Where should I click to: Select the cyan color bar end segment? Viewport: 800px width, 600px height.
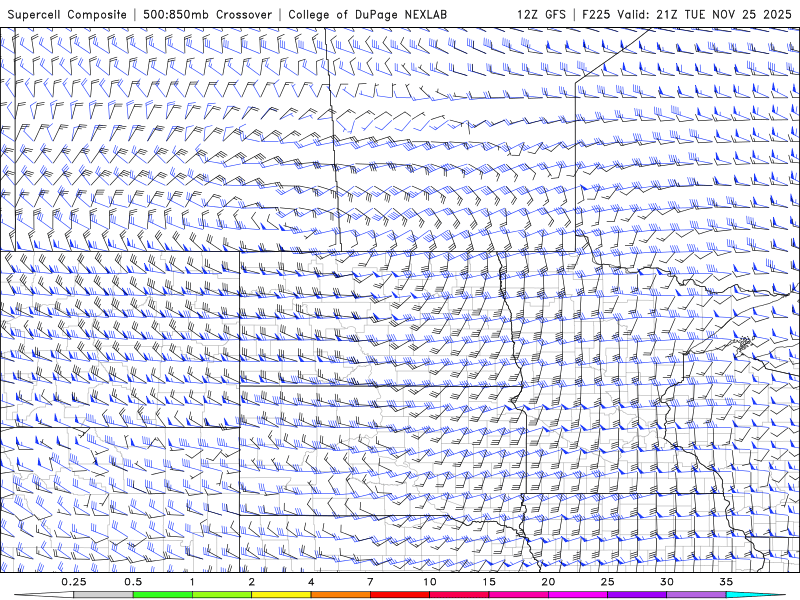[x=755, y=595]
